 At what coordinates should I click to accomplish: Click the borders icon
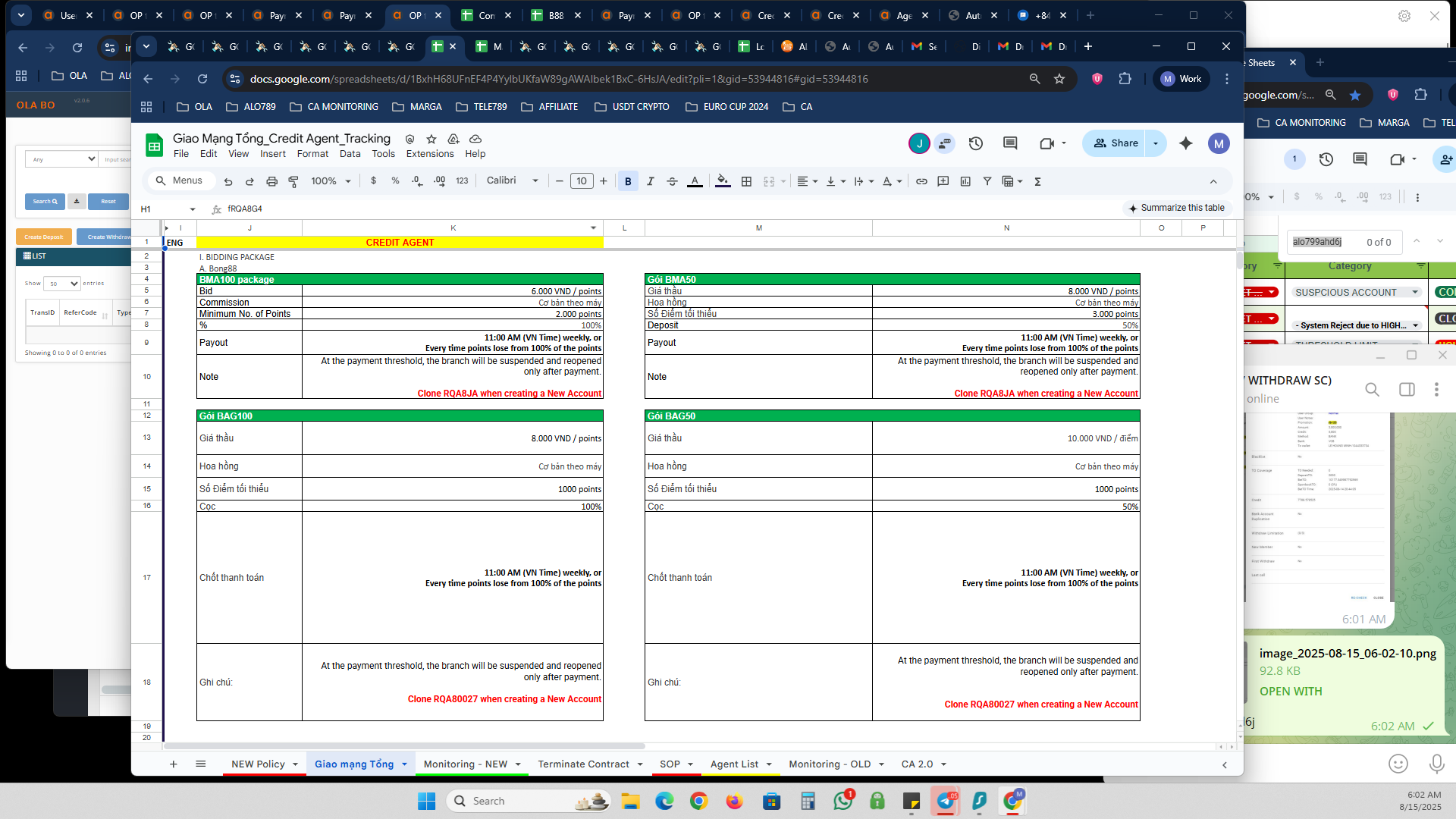point(746,181)
